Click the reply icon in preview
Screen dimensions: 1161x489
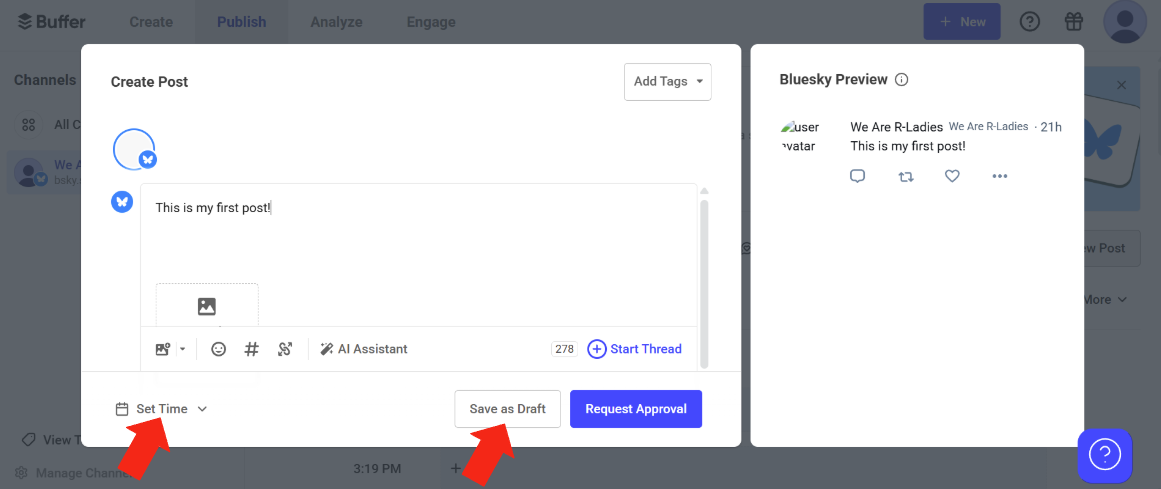(857, 176)
